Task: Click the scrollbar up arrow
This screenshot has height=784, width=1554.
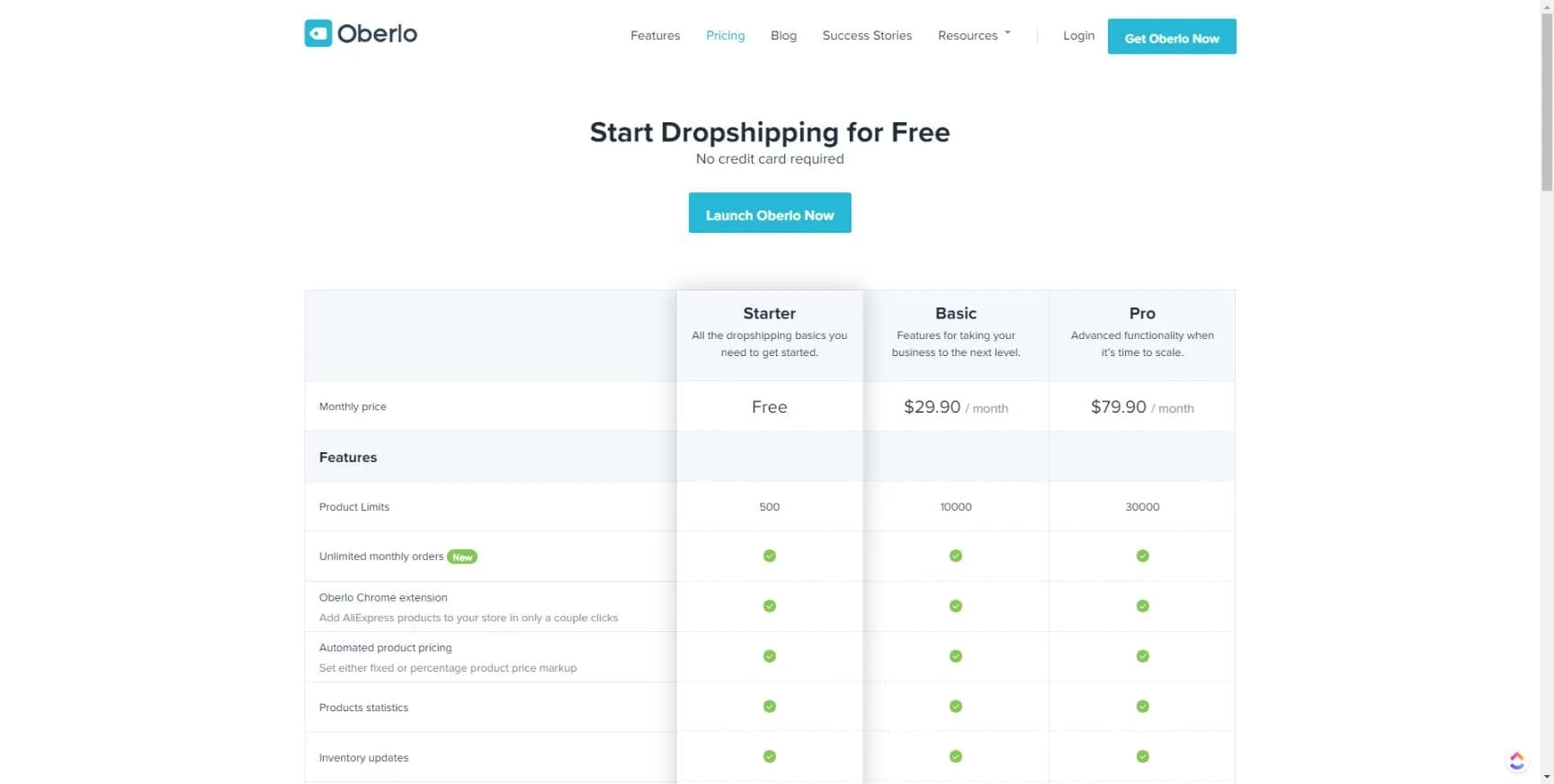Action: click(x=1547, y=5)
